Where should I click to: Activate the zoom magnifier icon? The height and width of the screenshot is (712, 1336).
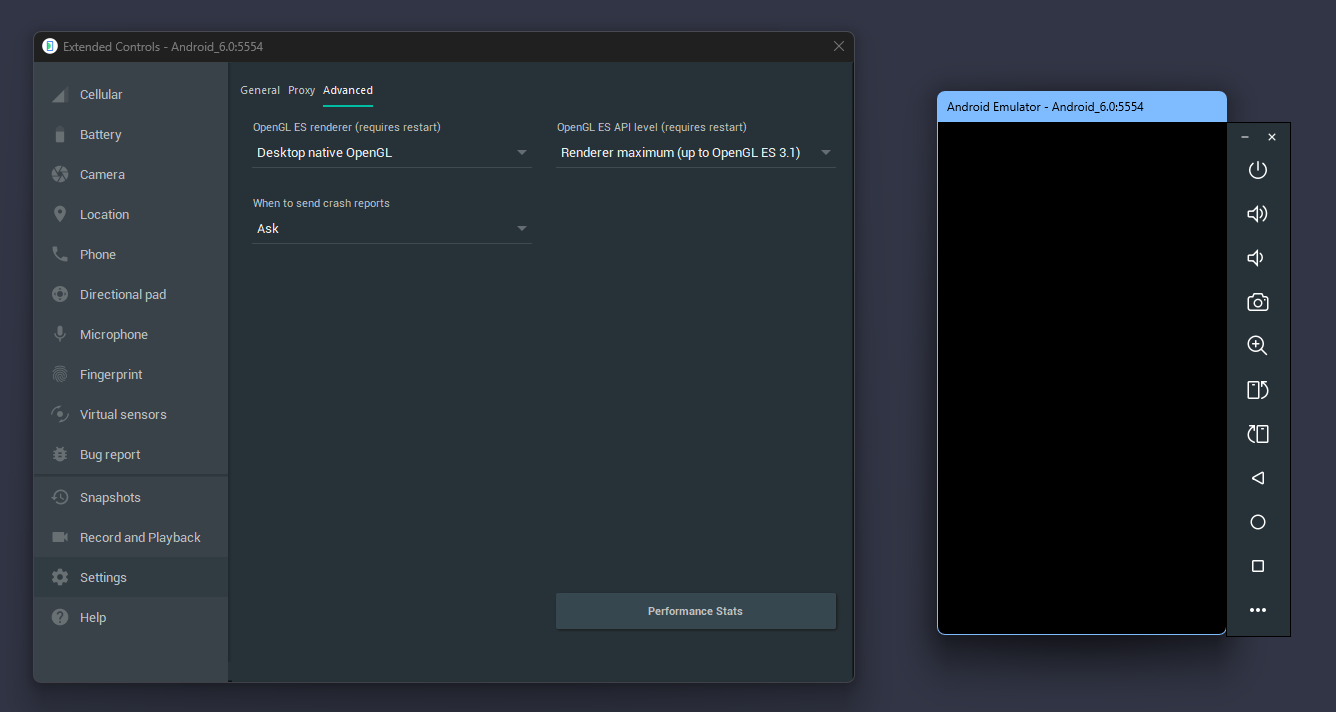pos(1257,346)
